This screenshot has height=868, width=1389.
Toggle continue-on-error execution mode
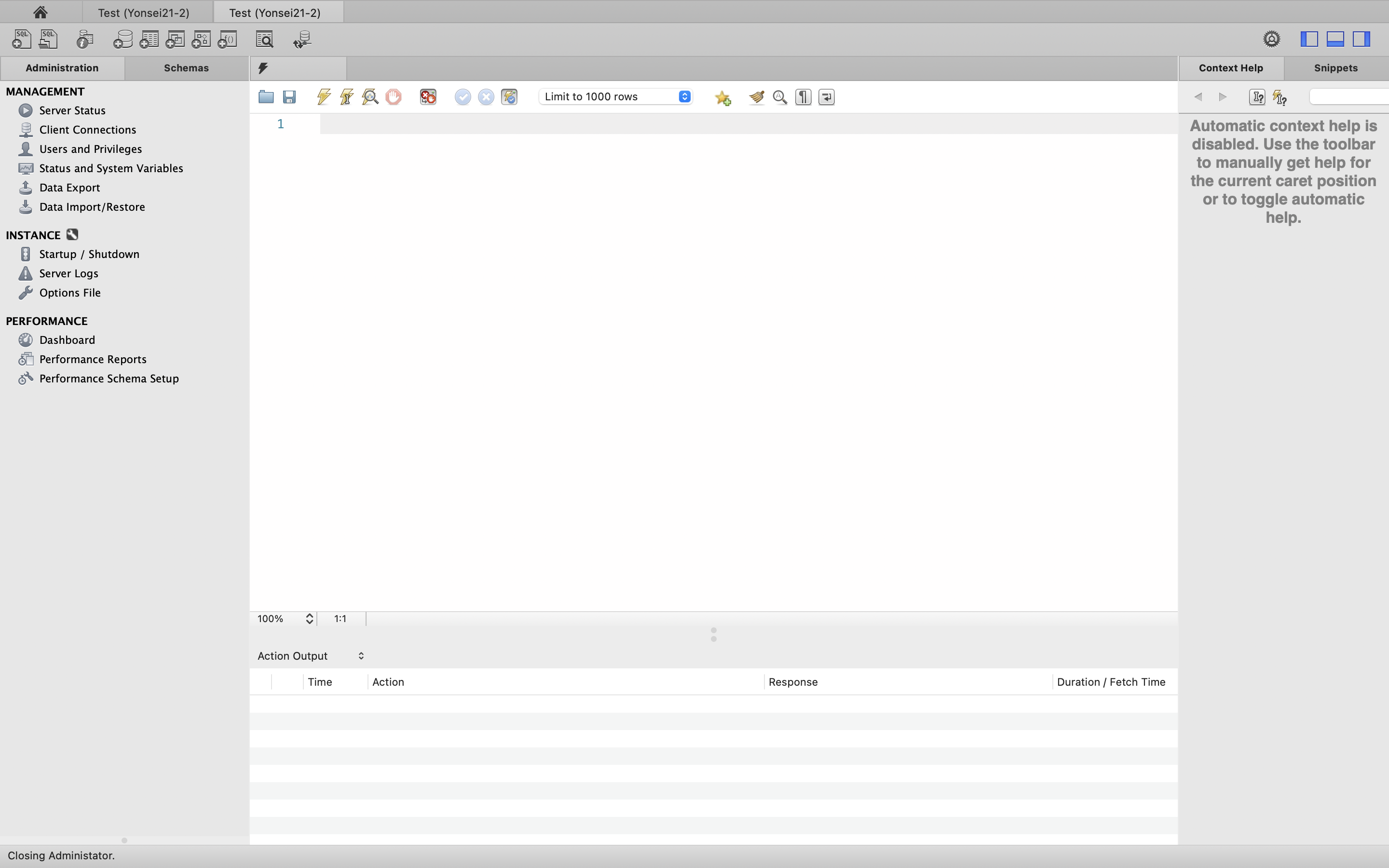pos(428,96)
